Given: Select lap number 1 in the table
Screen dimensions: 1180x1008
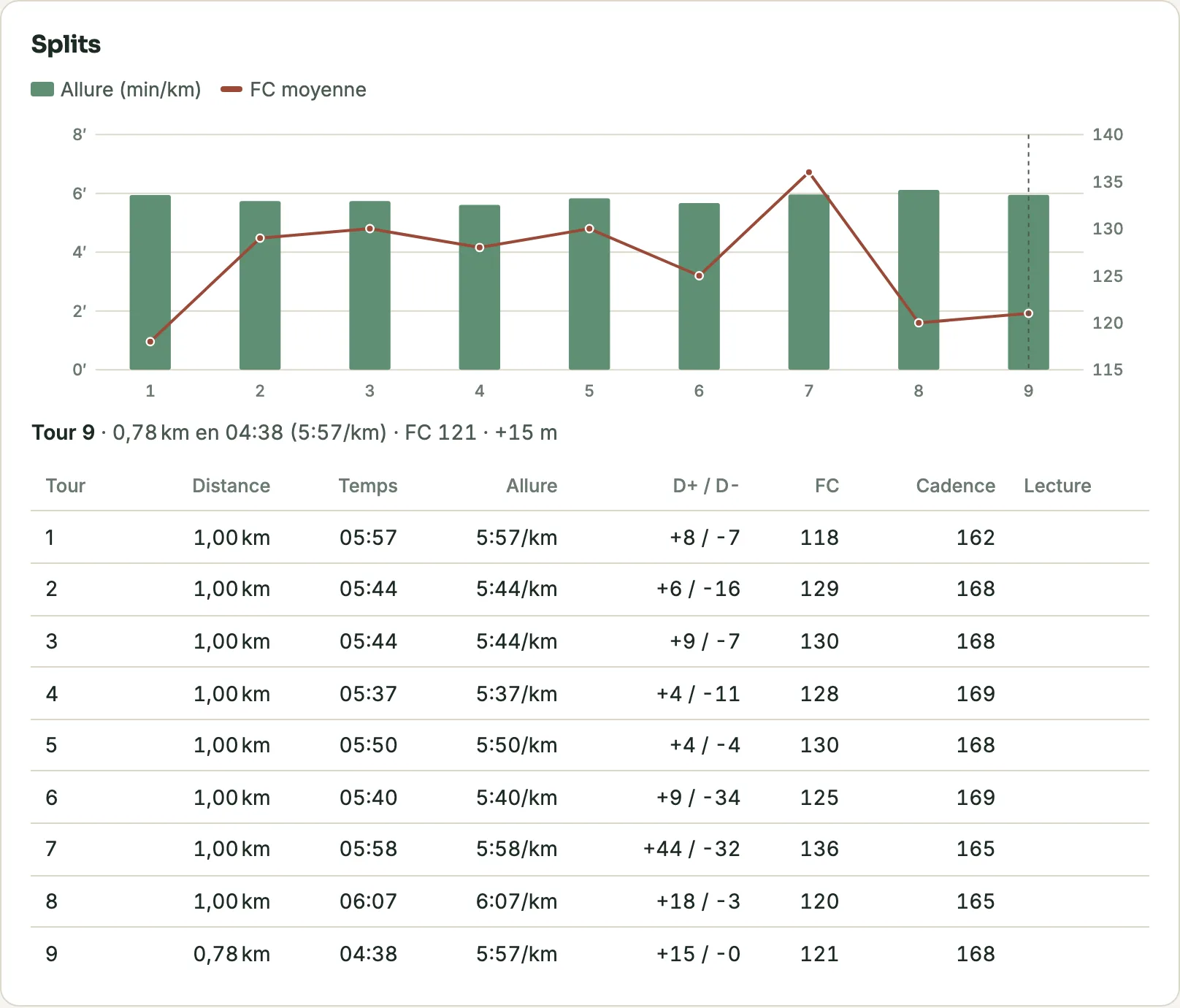Looking at the screenshot, I should 50,538.
